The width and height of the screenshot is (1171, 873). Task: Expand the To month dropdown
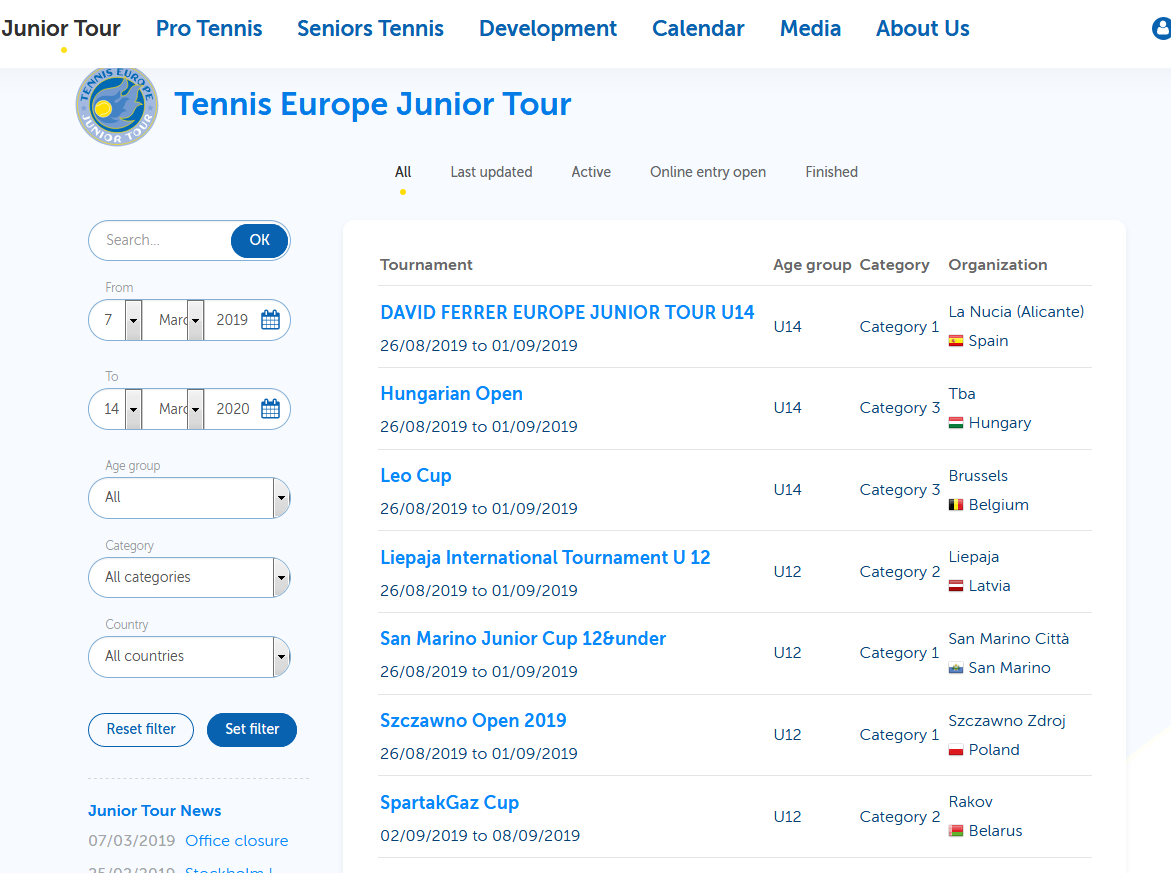(195, 409)
